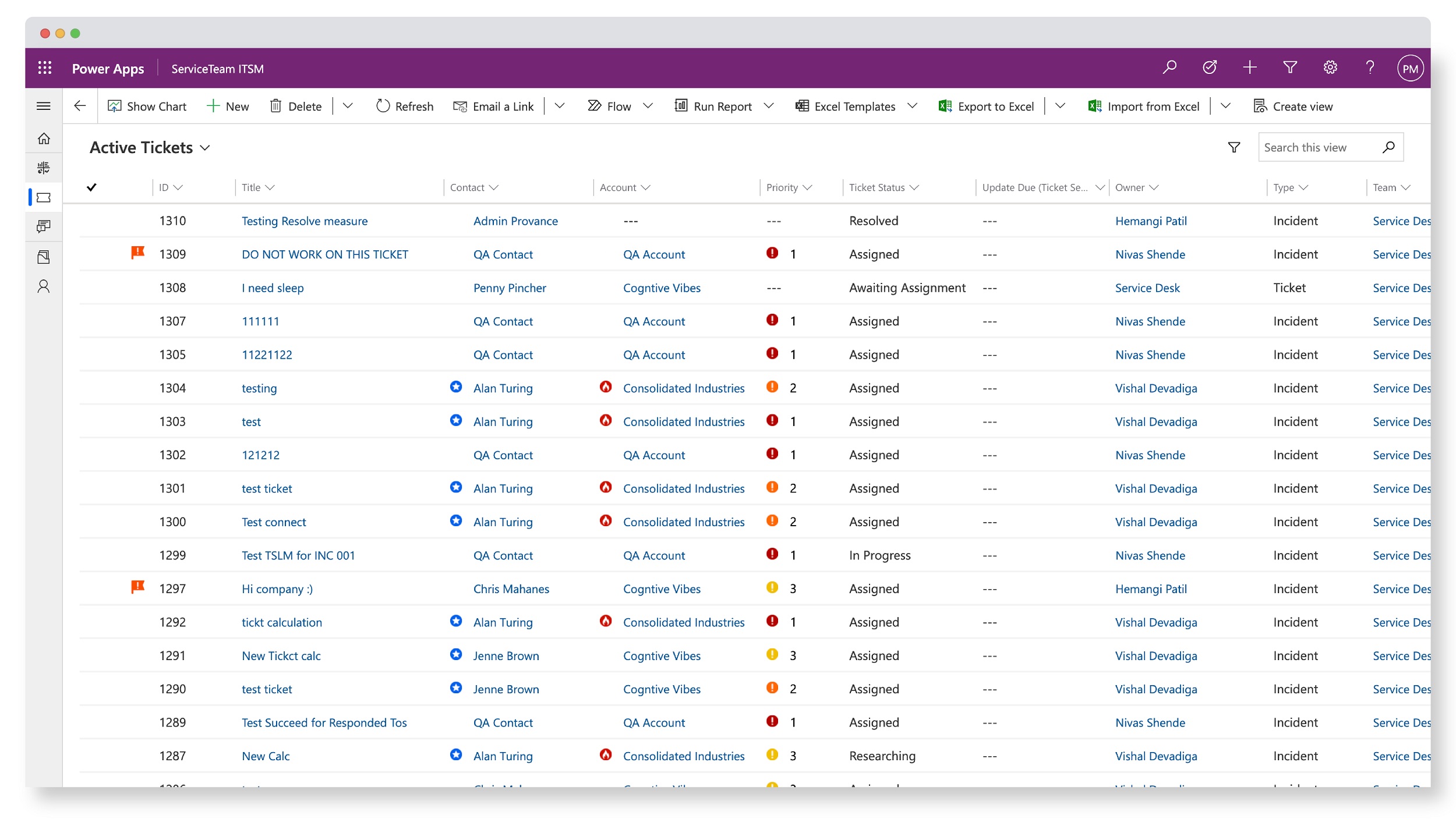Screen dimensions: 1456x819
Task: Expand the hamburger menu in the sidebar
Action: pos(44,106)
